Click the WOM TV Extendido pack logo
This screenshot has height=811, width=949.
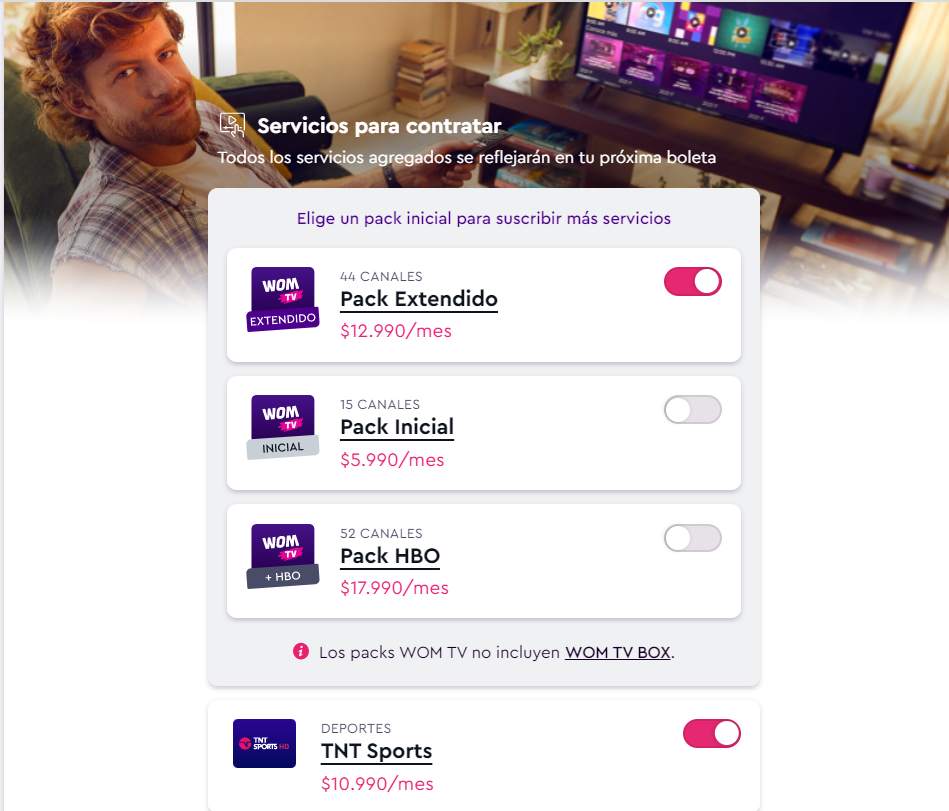[283, 300]
